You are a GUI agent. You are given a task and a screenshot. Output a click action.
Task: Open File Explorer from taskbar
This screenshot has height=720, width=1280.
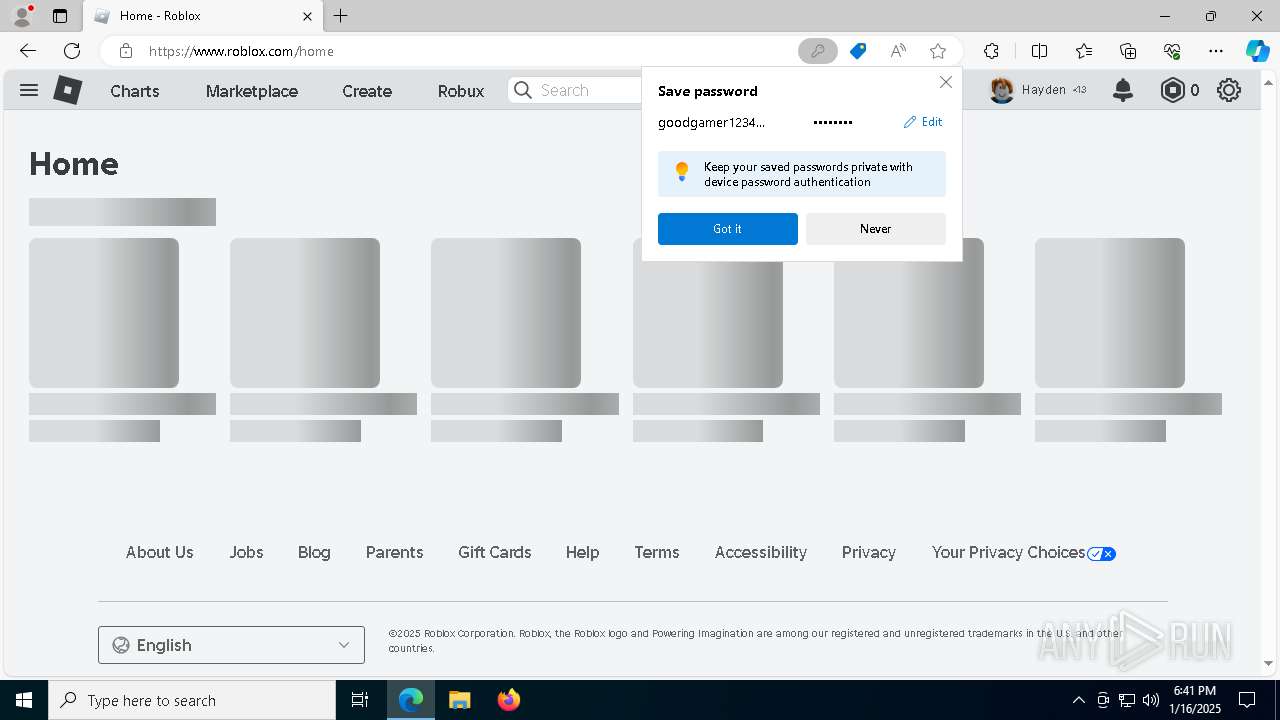click(459, 700)
